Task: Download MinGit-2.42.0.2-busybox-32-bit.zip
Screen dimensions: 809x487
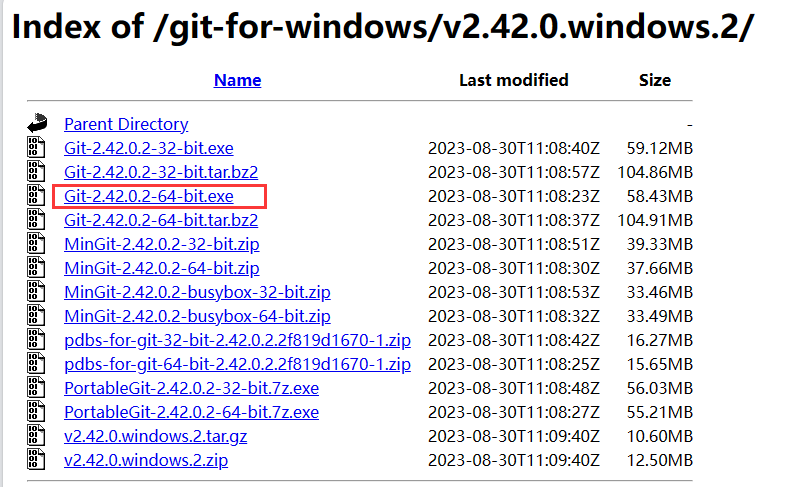Action: coord(197,292)
